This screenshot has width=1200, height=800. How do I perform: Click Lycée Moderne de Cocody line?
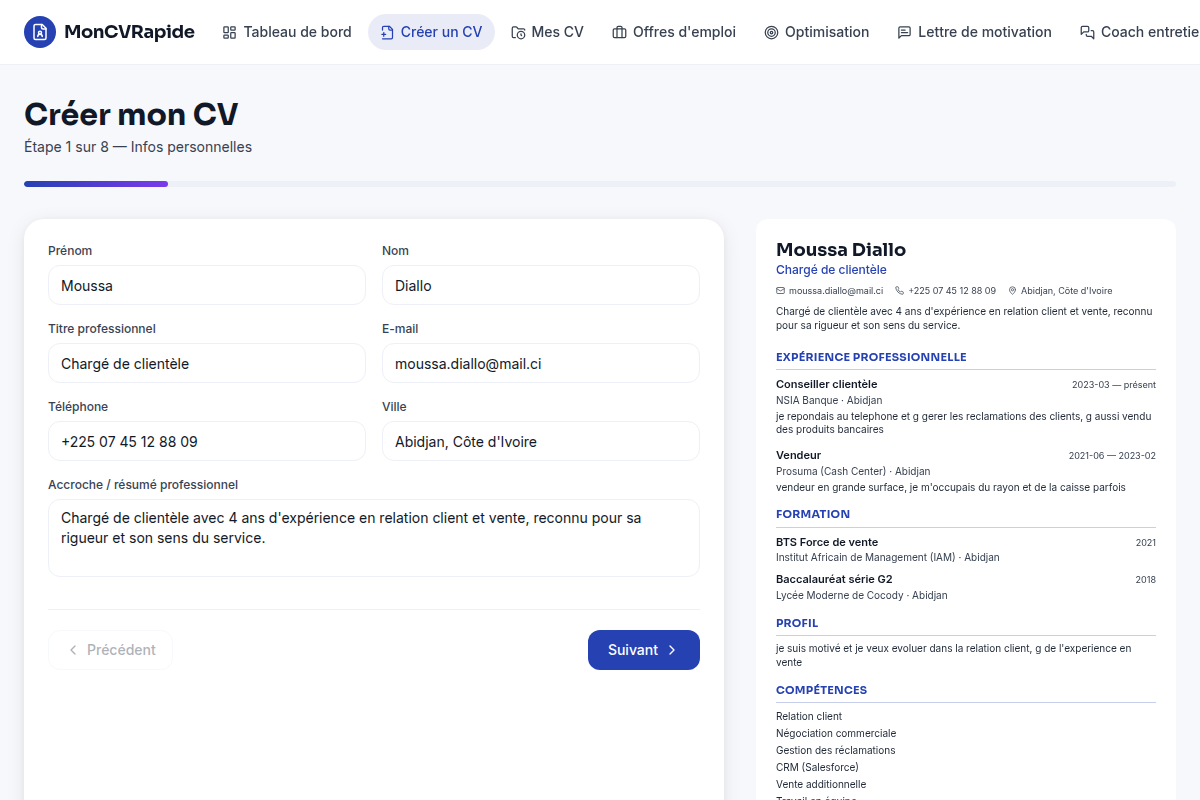click(x=862, y=595)
